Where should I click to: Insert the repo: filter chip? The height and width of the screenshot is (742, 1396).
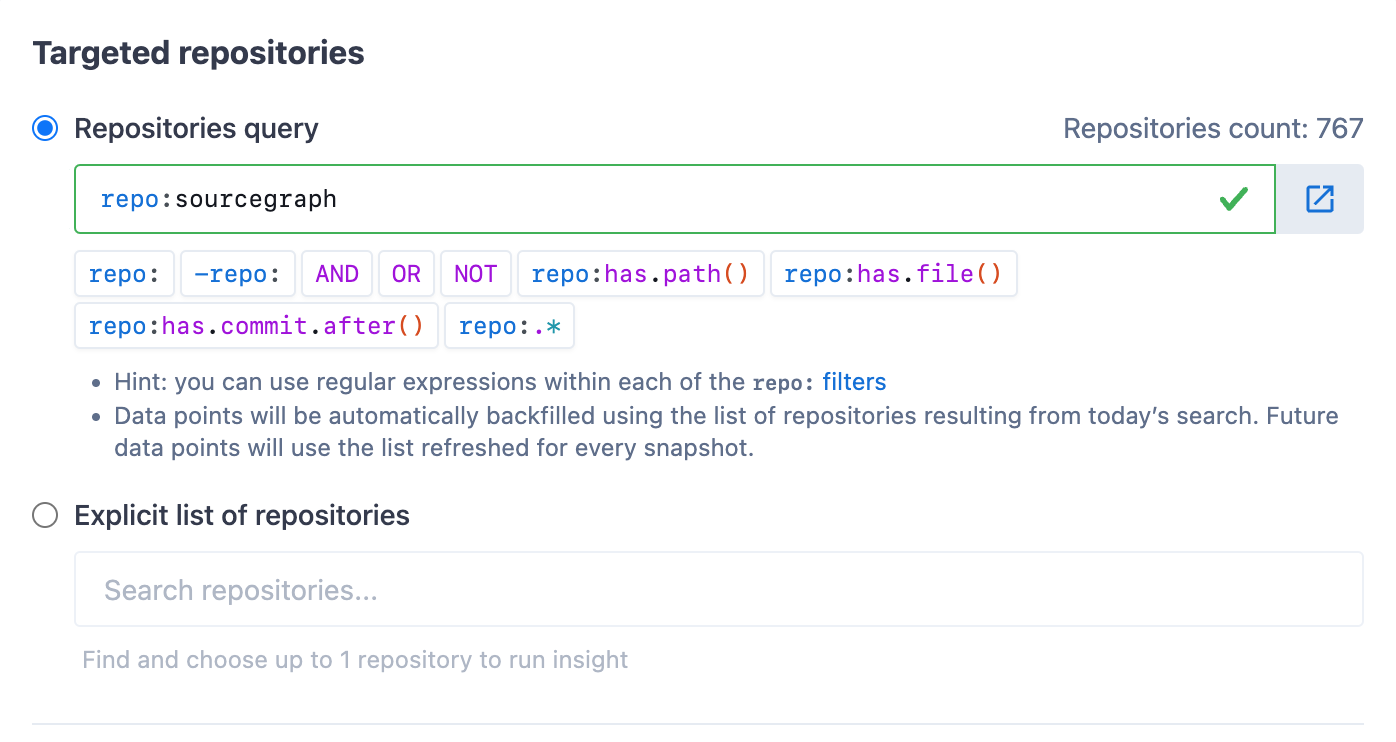[x=125, y=274]
